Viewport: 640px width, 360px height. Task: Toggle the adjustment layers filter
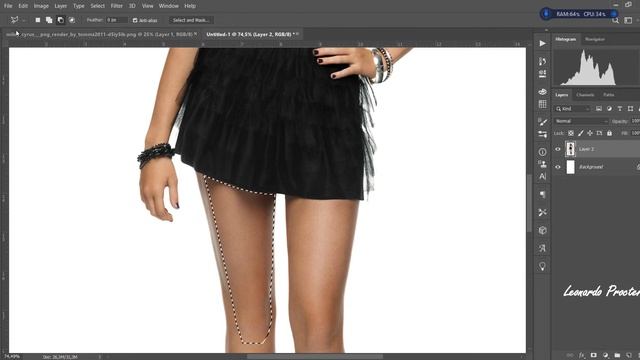pyautogui.click(x=609, y=109)
